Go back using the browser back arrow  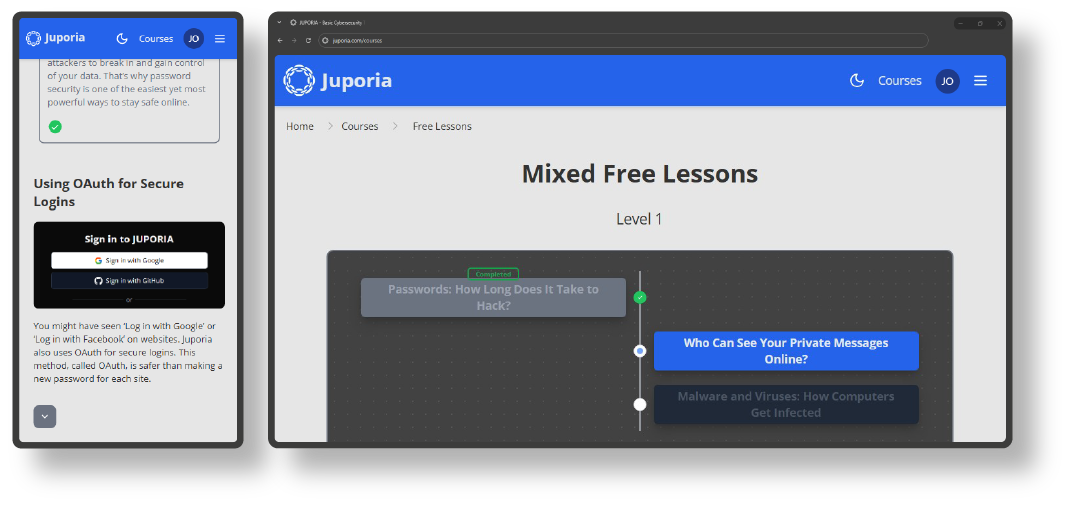click(280, 41)
